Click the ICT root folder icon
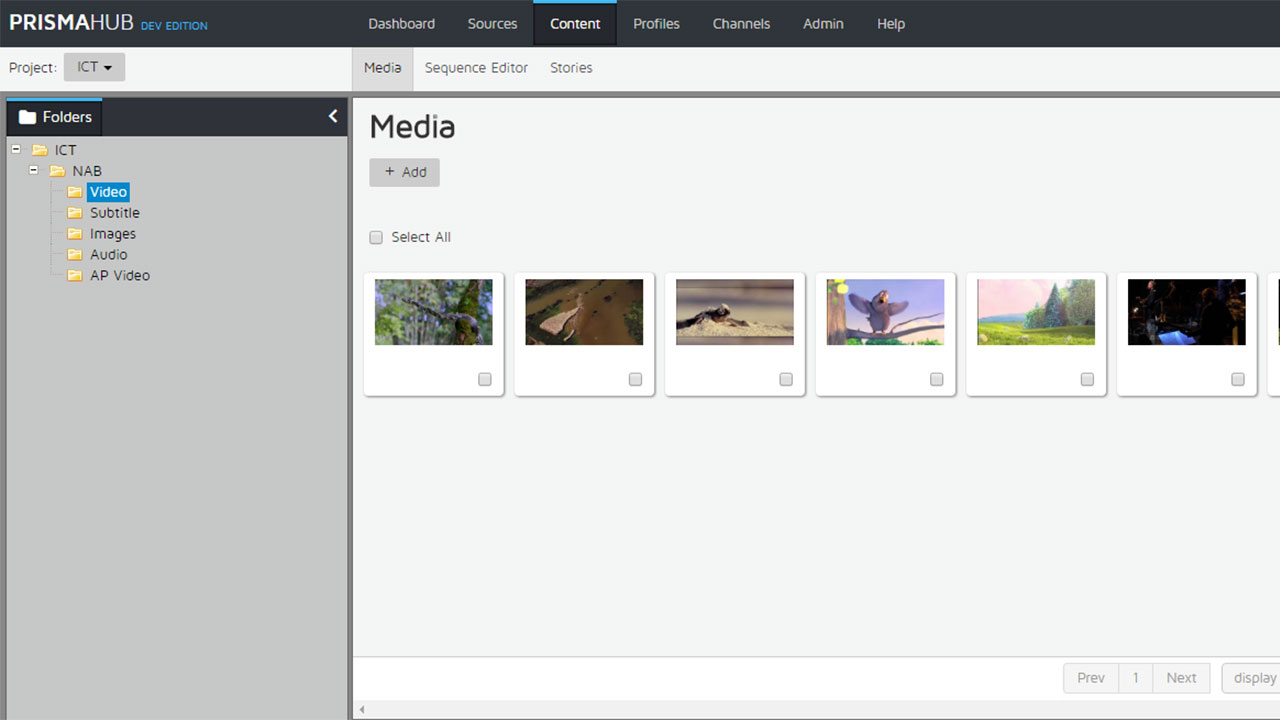Image resolution: width=1280 pixels, height=720 pixels. 39,150
